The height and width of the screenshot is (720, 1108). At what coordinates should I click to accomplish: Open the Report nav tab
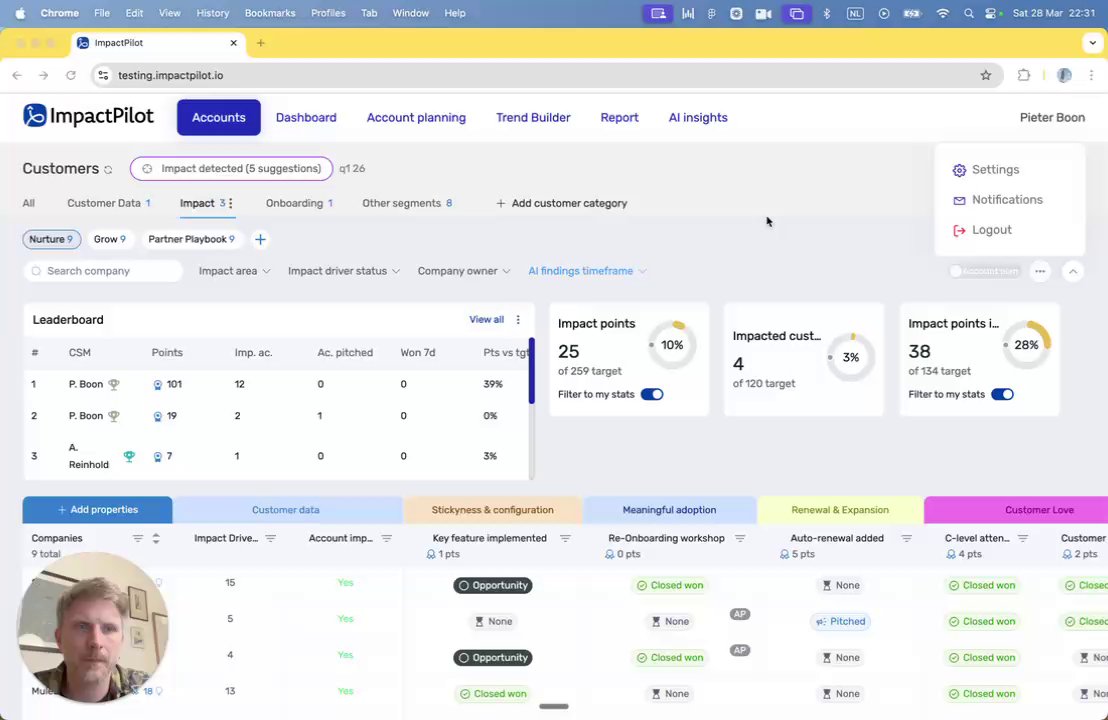(x=620, y=117)
